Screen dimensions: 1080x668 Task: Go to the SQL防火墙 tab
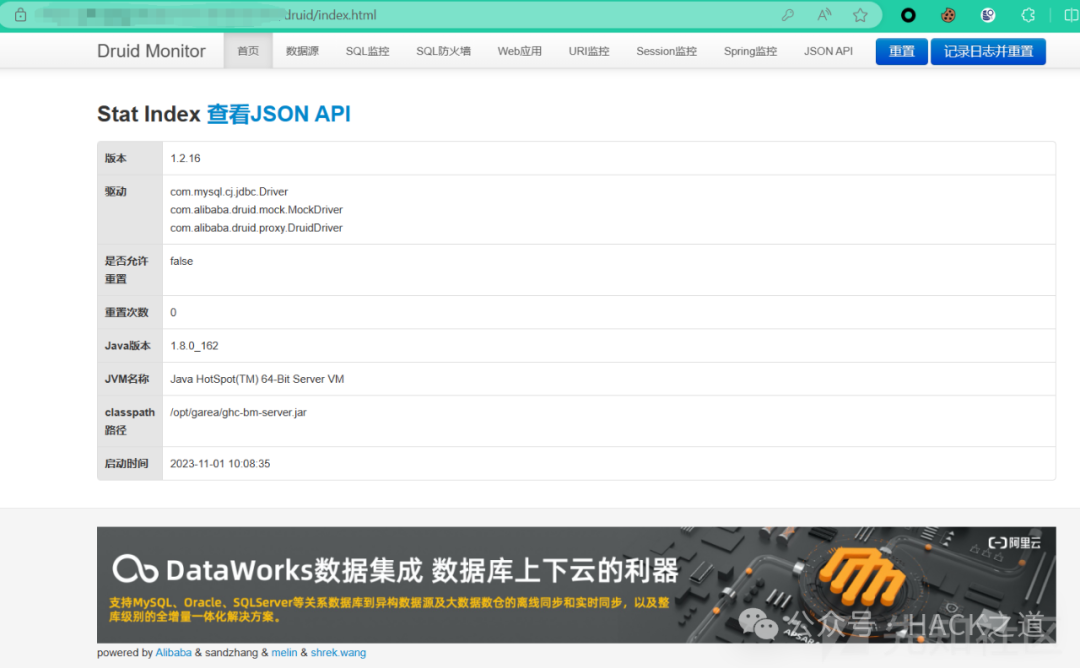(x=443, y=51)
